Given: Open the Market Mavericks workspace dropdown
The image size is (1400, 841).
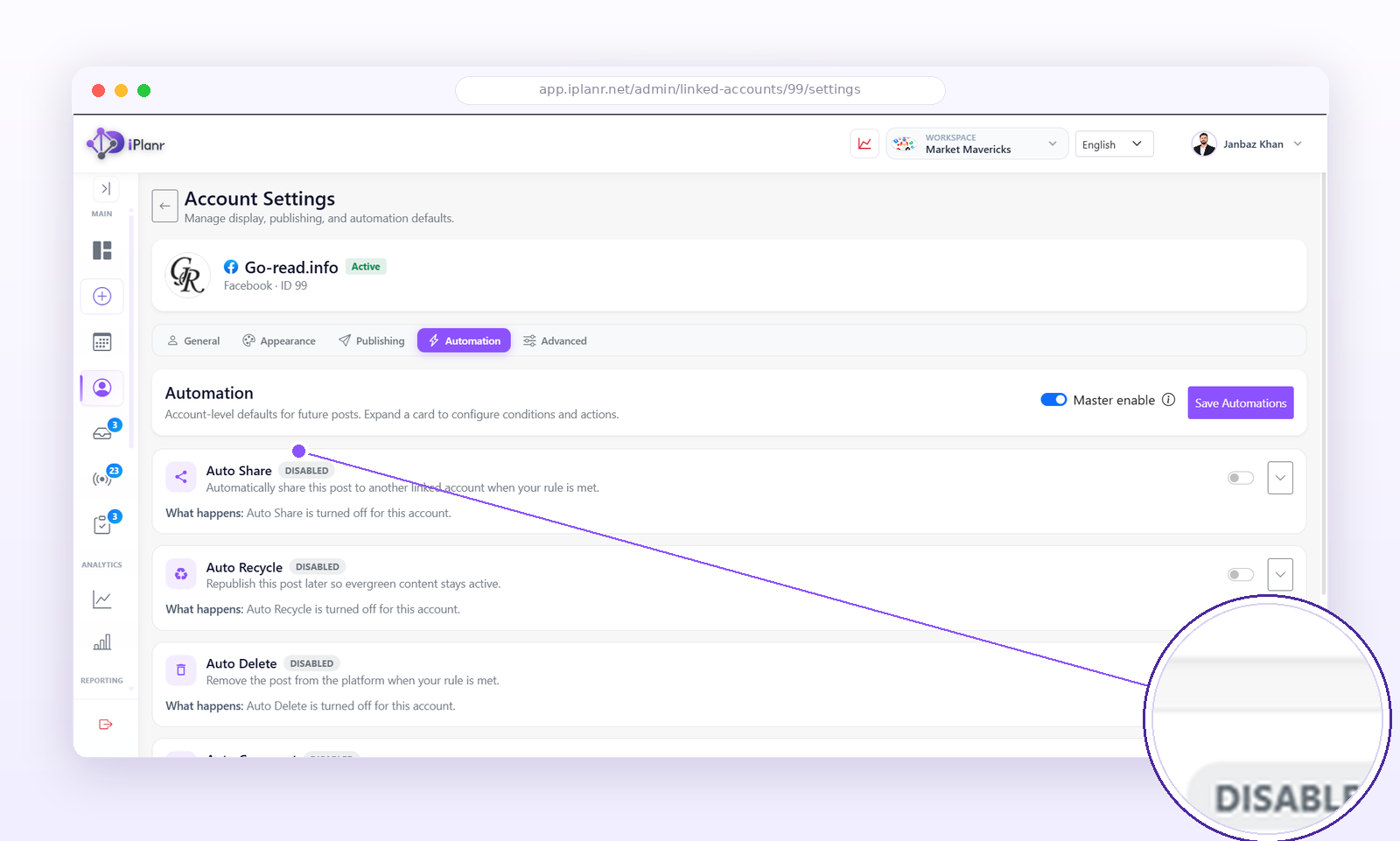Looking at the screenshot, I should (976, 144).
